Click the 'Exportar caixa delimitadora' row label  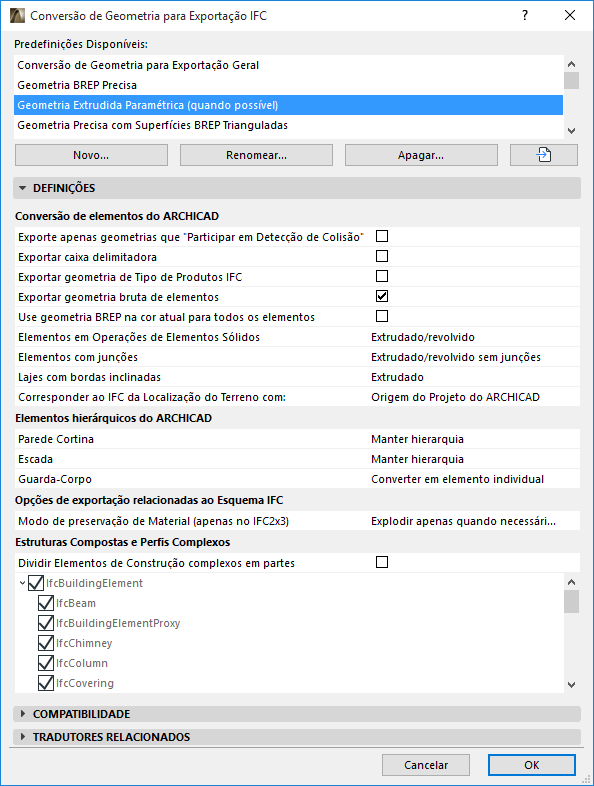(87, 257)
